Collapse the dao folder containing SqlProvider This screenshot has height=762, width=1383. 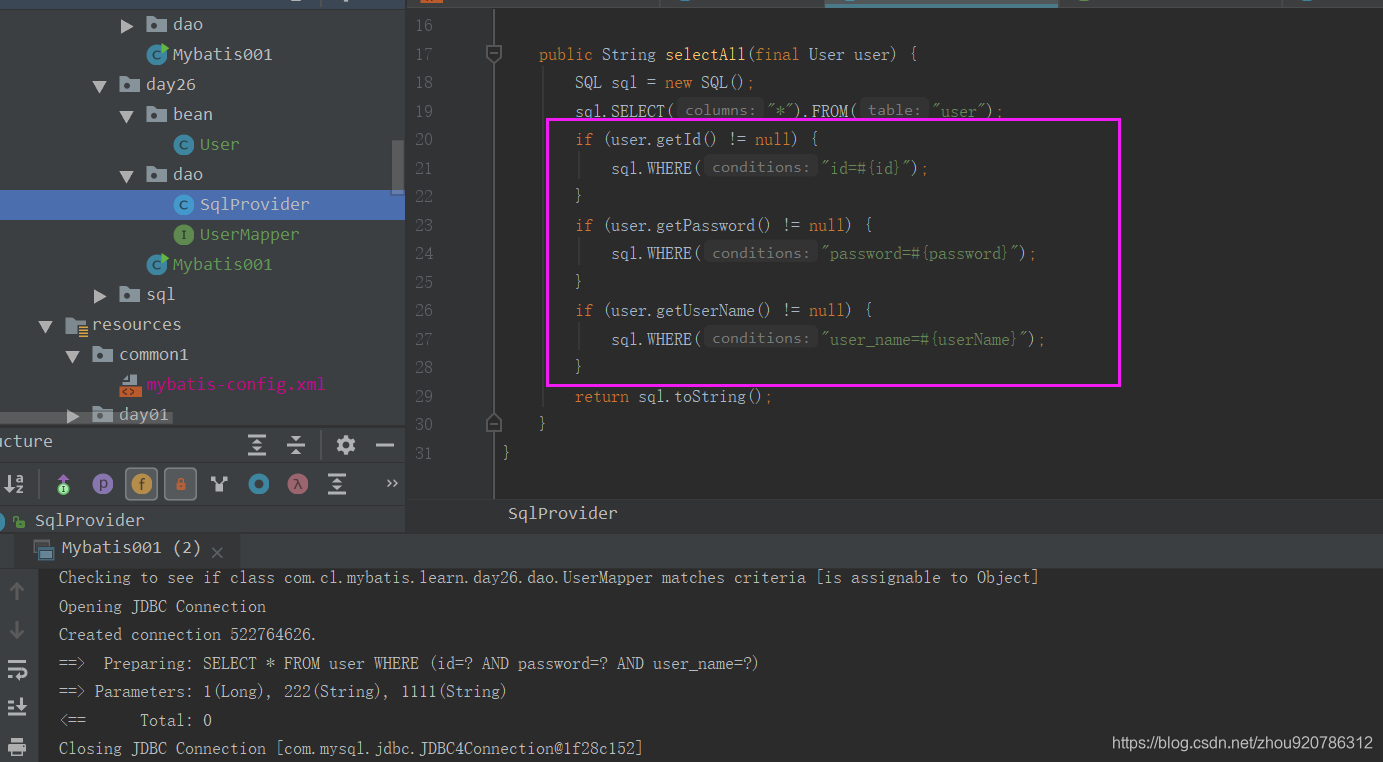tap(126, 176)
